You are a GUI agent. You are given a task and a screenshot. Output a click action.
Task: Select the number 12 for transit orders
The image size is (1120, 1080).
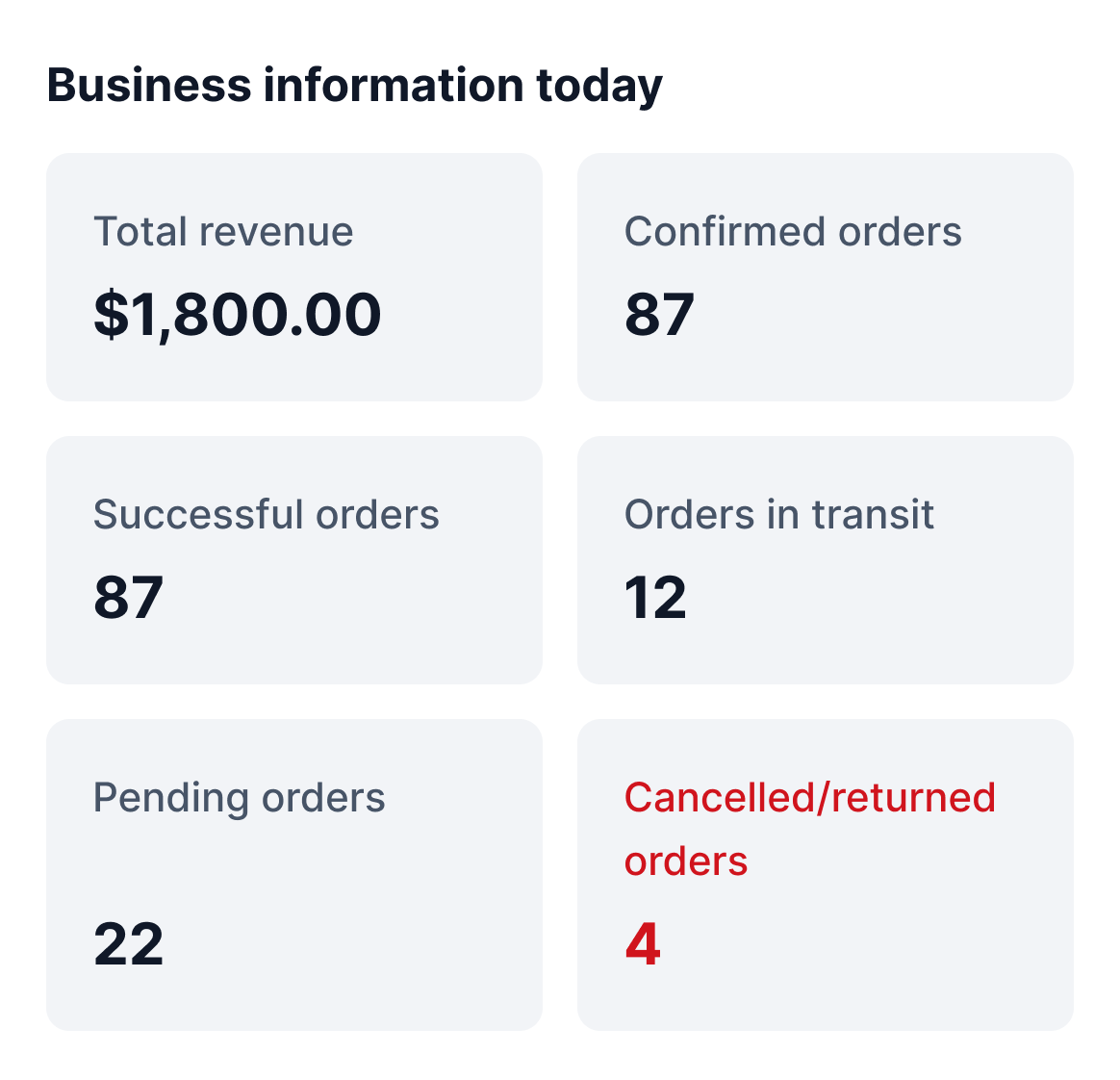click(655, 598)
